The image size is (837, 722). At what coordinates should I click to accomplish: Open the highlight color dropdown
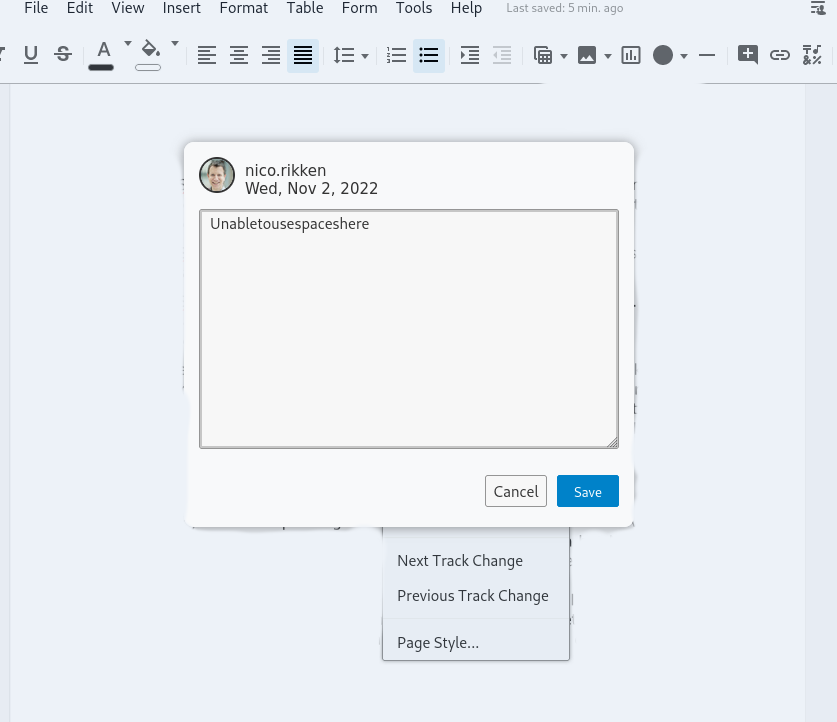(173, 44)
